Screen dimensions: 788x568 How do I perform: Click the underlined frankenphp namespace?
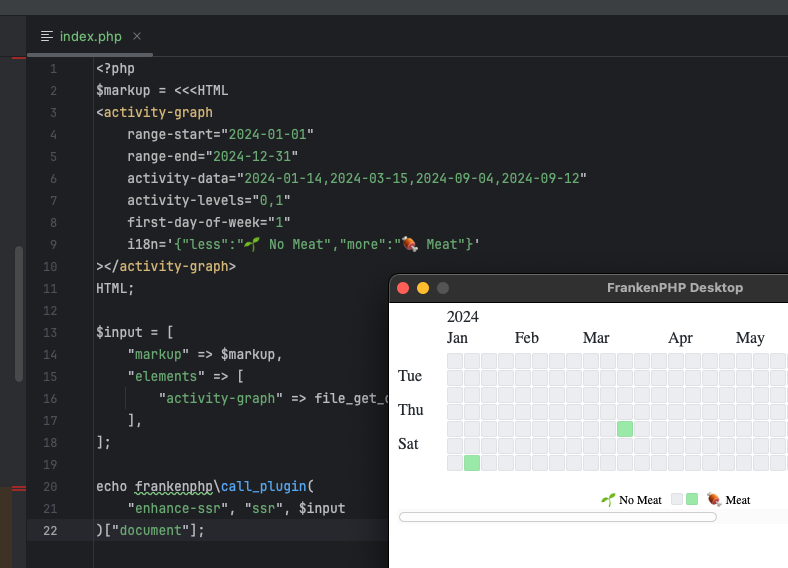pos(174,487)
